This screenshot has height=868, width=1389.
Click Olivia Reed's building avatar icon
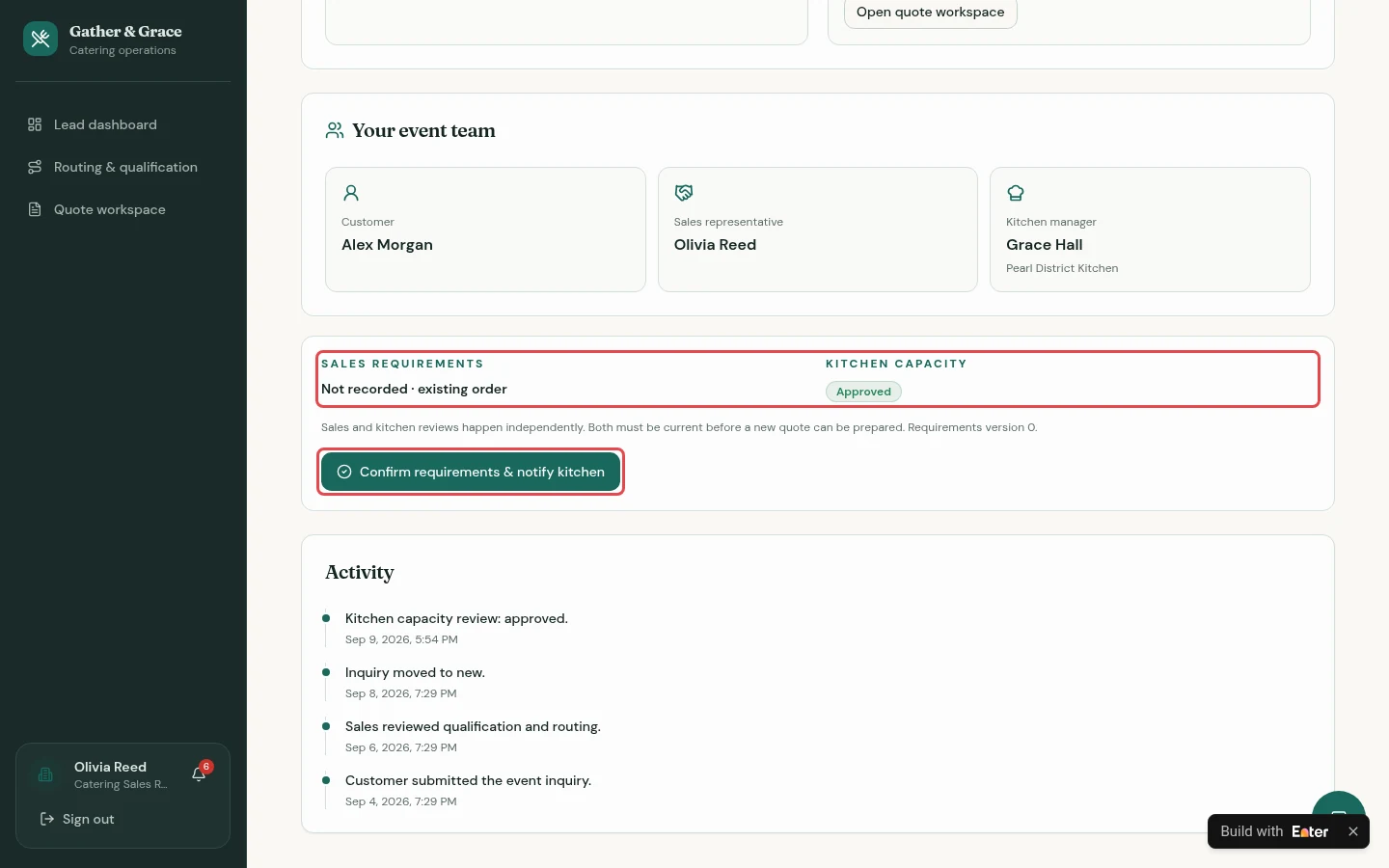(x=45, y=774)
